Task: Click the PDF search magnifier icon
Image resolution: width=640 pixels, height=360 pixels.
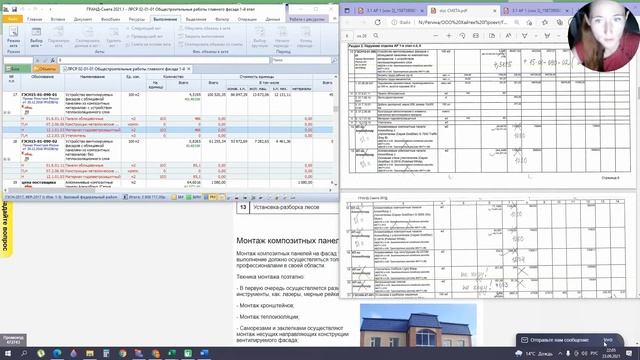Action: tap(376, 36)
